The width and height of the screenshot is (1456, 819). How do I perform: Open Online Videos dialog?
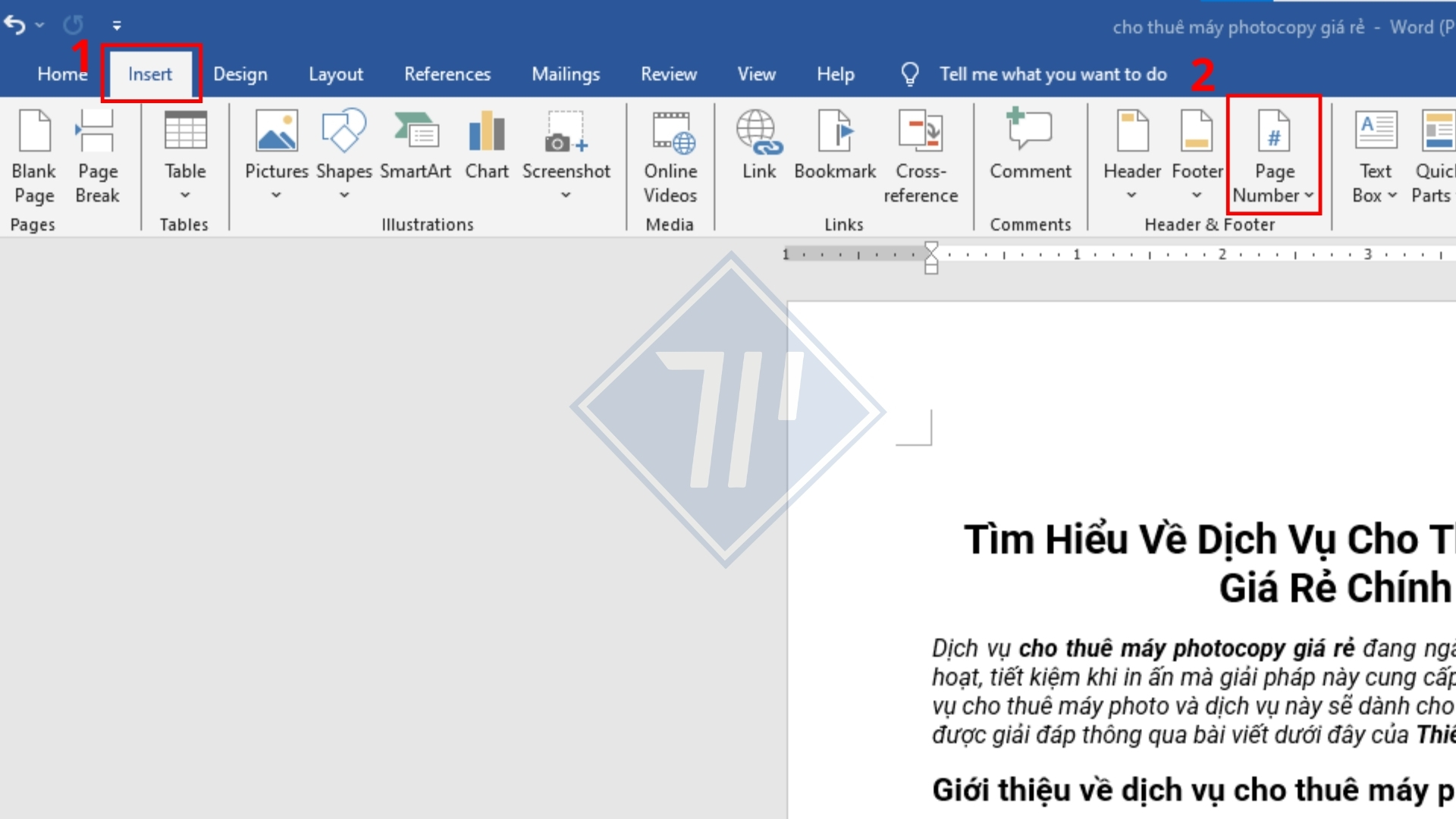[670, 156]
